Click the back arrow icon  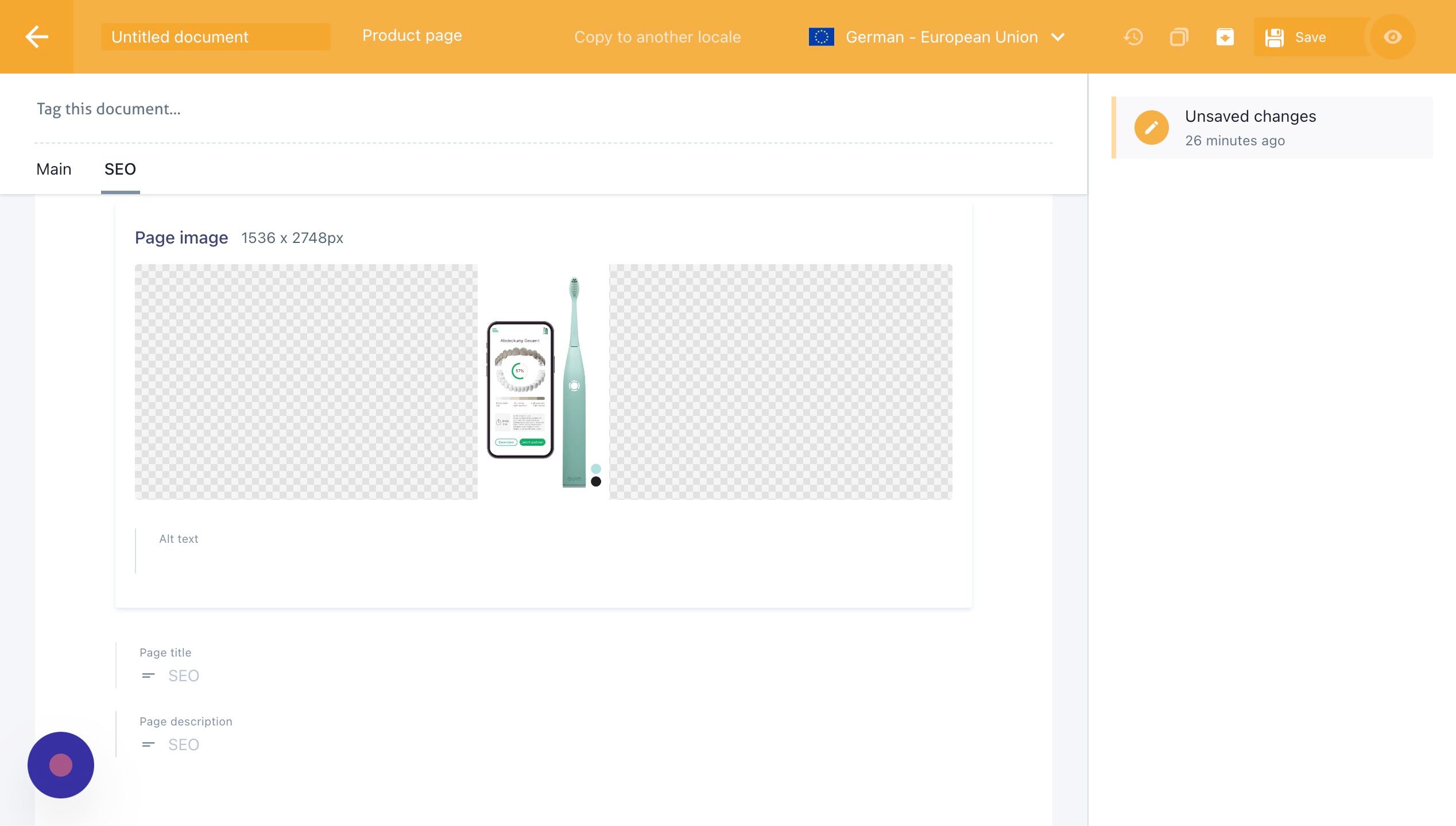37,37
